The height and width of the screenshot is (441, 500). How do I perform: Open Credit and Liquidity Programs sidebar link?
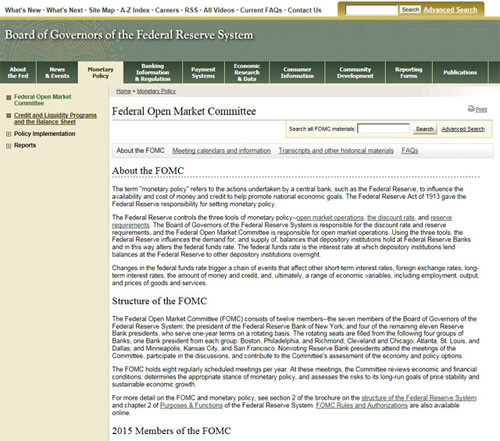pos(55,118)
